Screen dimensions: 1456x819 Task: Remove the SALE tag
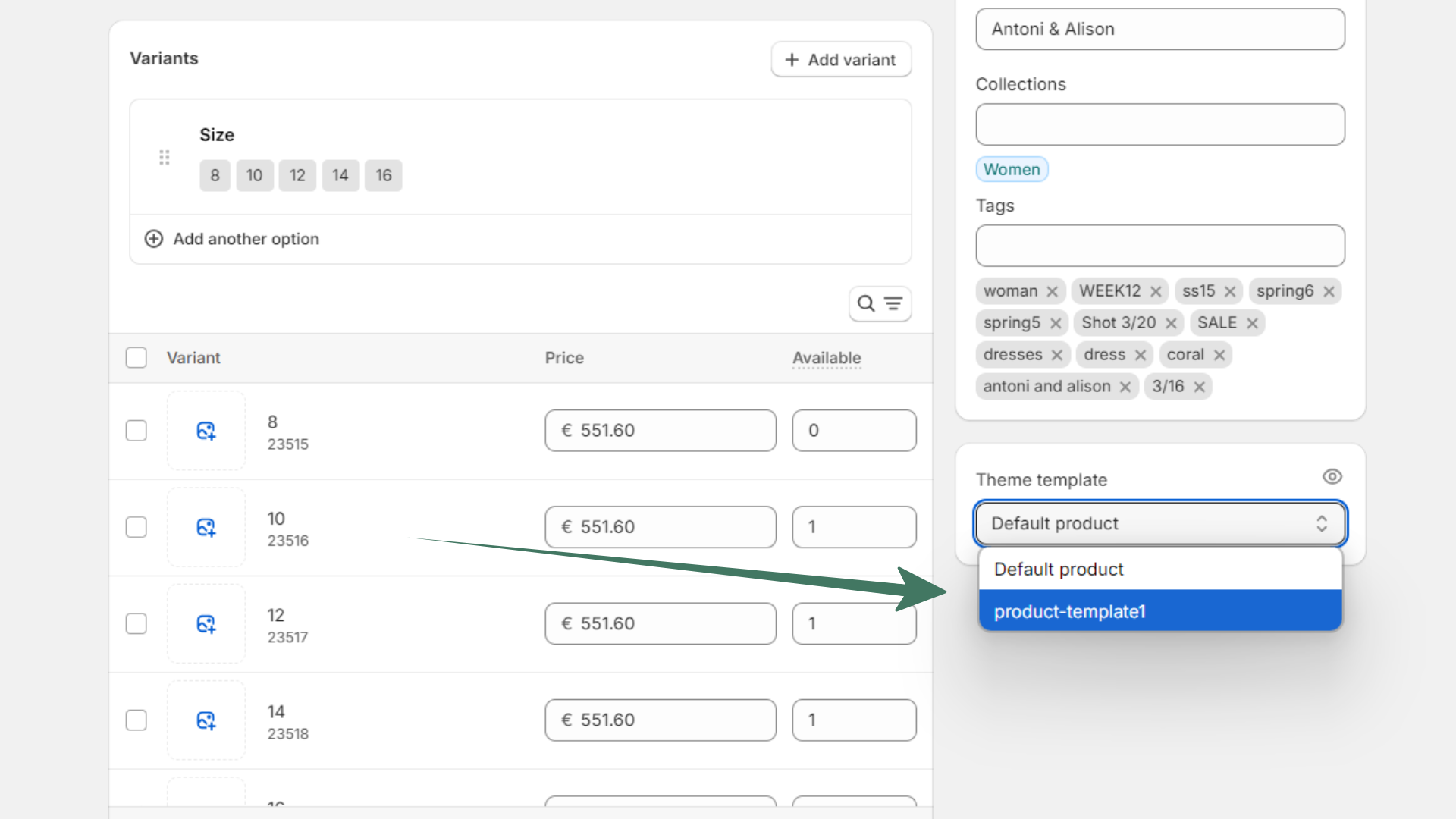point(1254,322)
